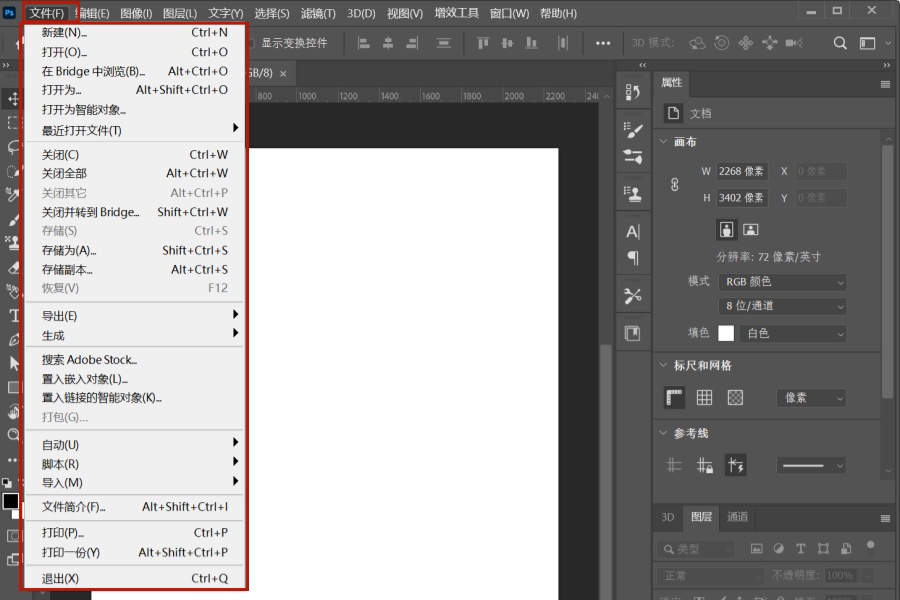Open the 窗口(W) menu
The height and width of the screenshot is (600, 900).
(x=509, y=13)
